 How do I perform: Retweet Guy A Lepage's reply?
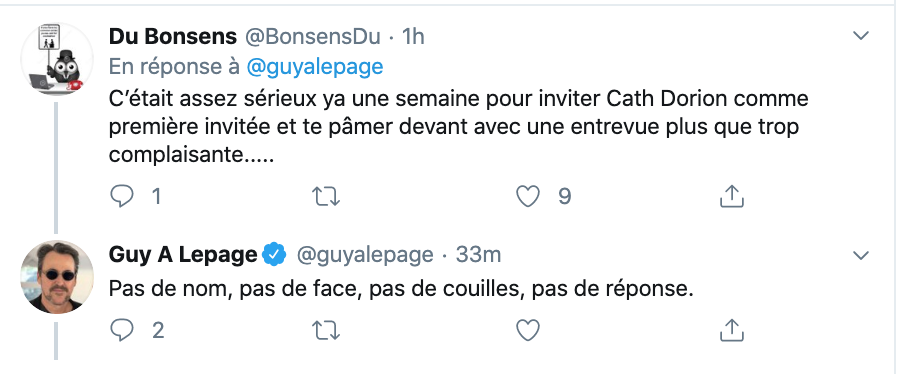point(326,330)
